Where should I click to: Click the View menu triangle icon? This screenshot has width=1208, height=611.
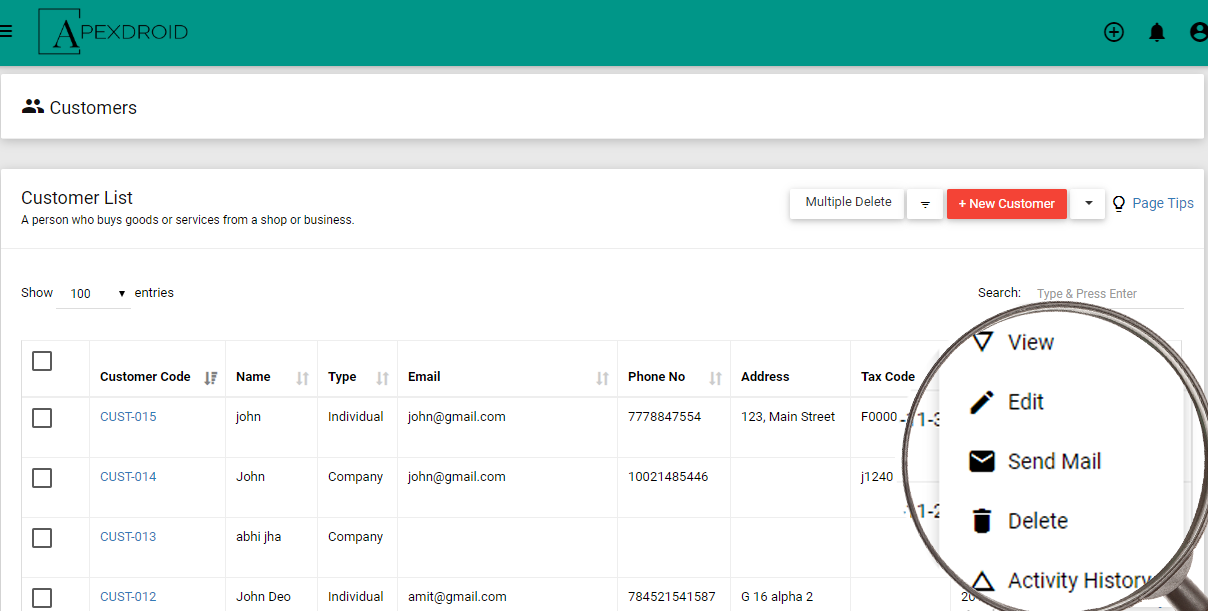coord(983,342)
